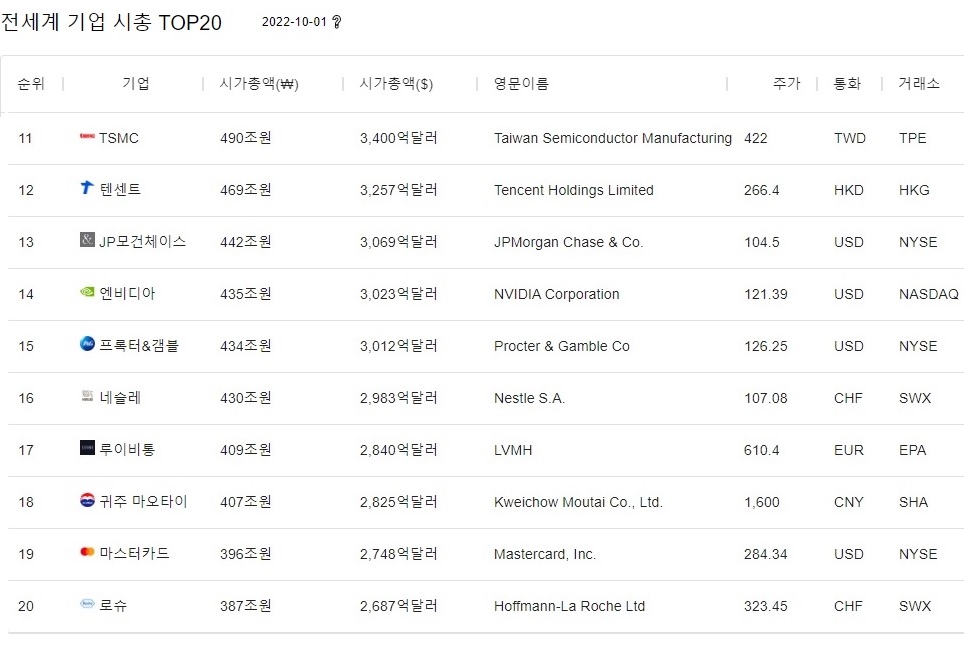
Task: Click the date 2022-10-01
Action: coord(294,22)
